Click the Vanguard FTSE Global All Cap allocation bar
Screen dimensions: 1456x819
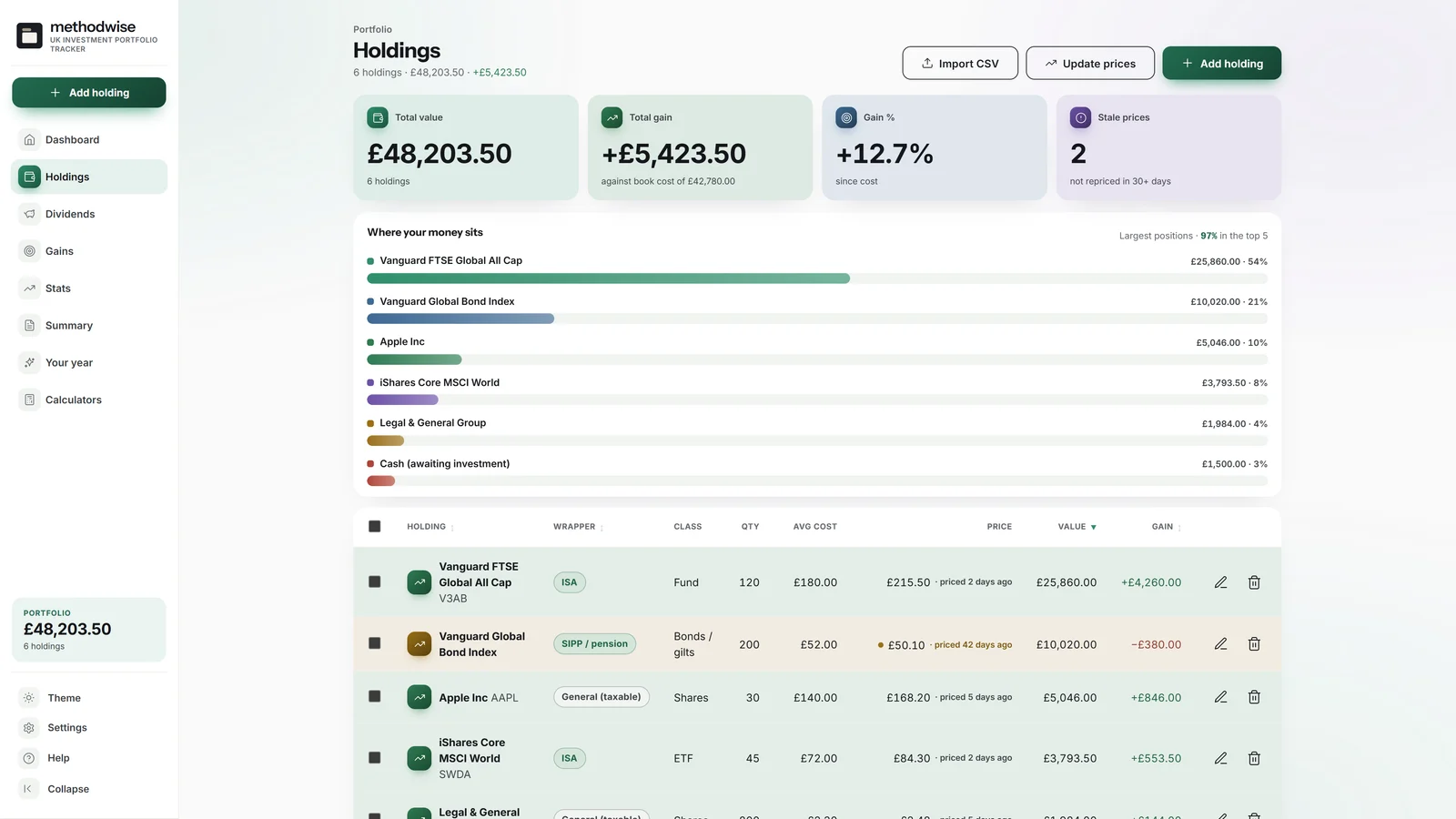coord(817,278)
